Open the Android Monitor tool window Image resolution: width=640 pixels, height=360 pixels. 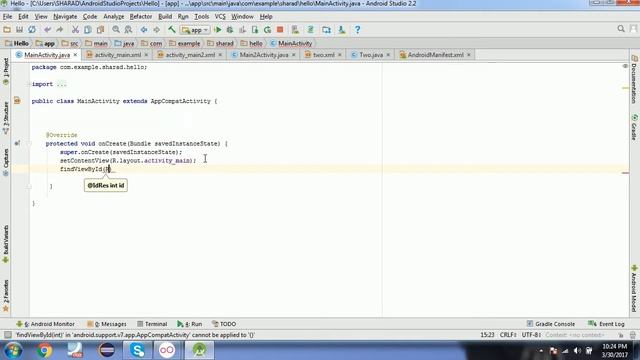[x=45, y=324]
